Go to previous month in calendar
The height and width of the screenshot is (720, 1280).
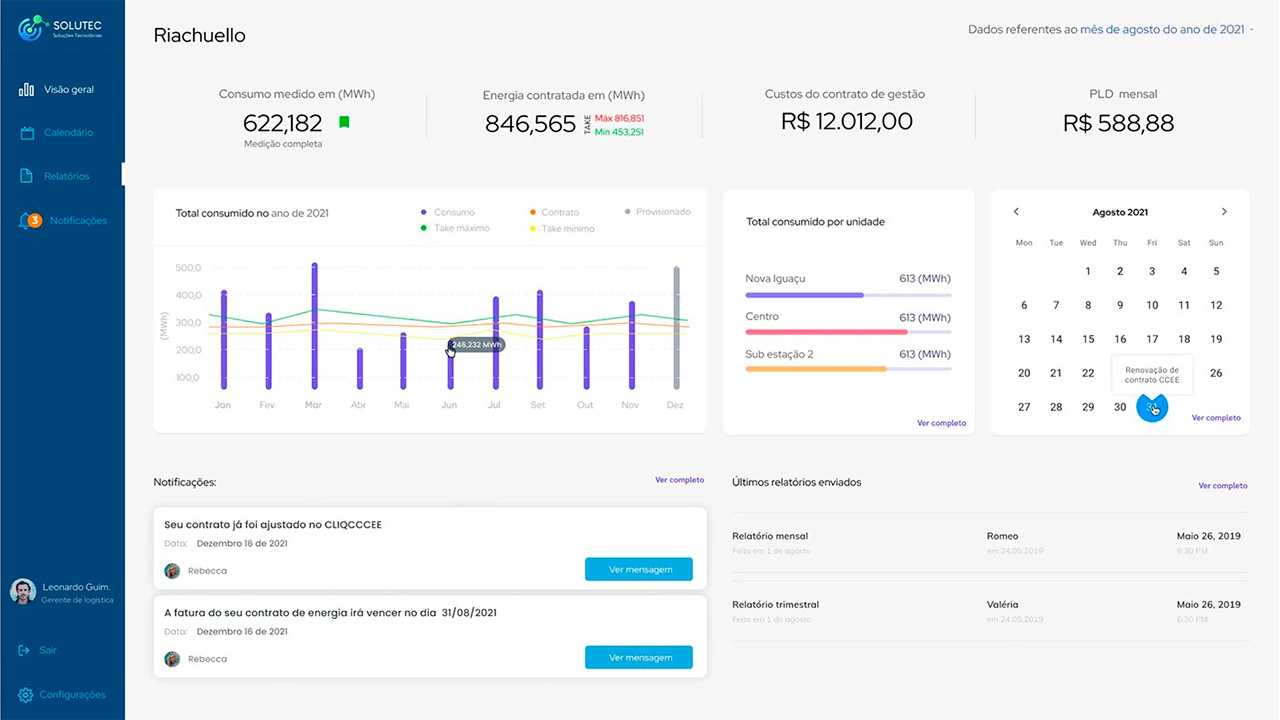click(x=1016, y=212)
